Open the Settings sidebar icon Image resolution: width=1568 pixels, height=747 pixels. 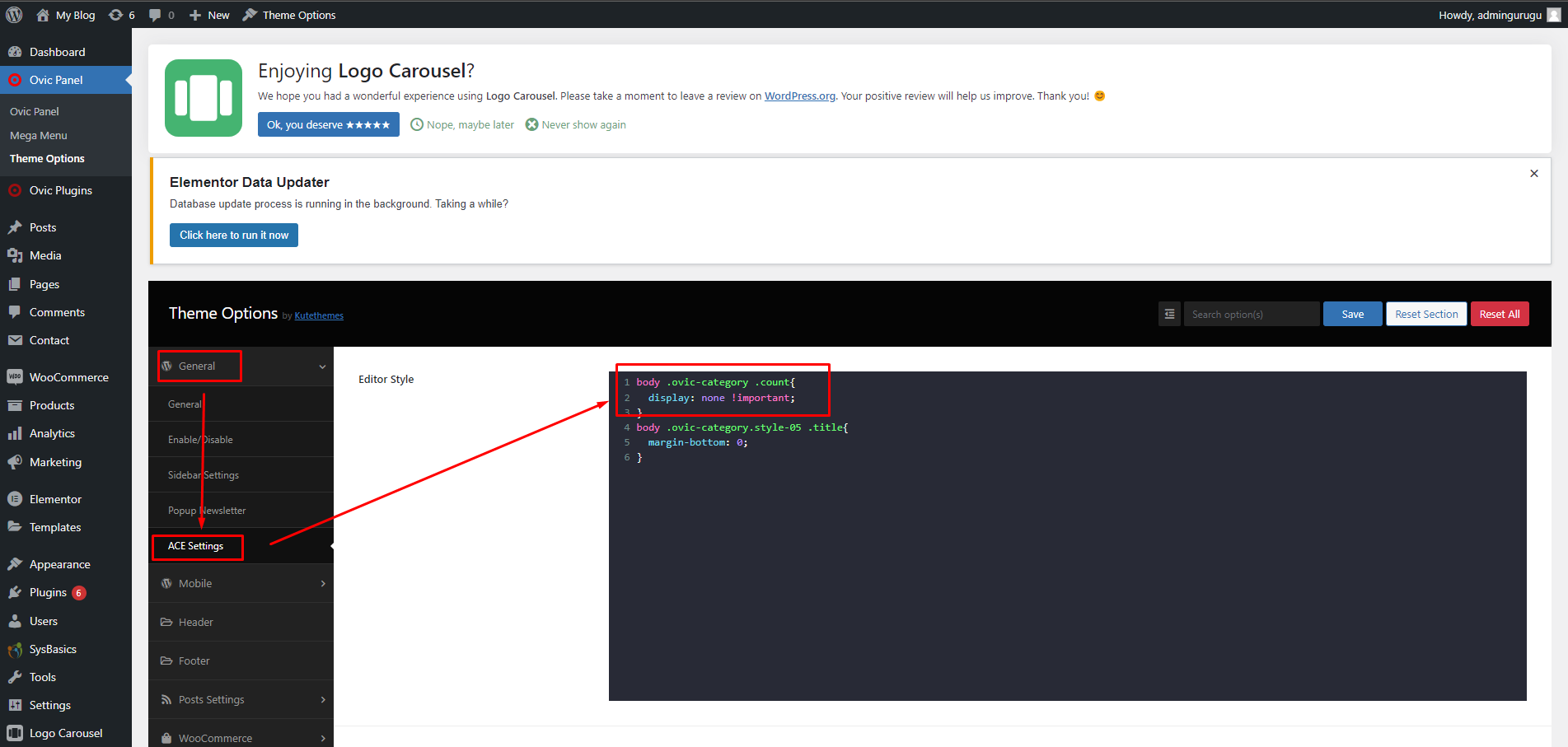[15, 705]
